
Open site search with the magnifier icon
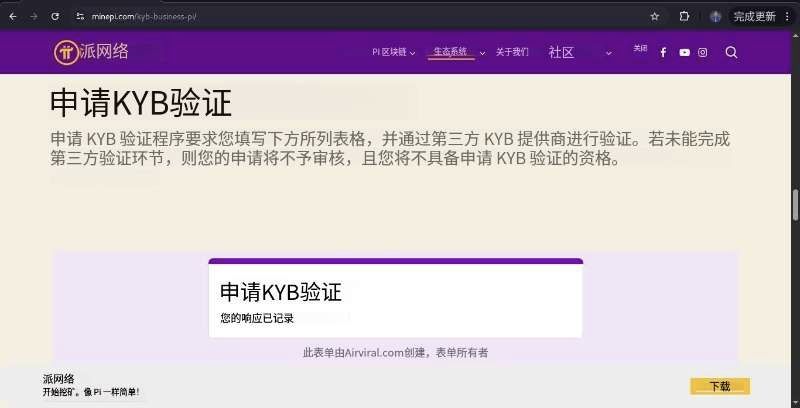[x=731, y=53]
